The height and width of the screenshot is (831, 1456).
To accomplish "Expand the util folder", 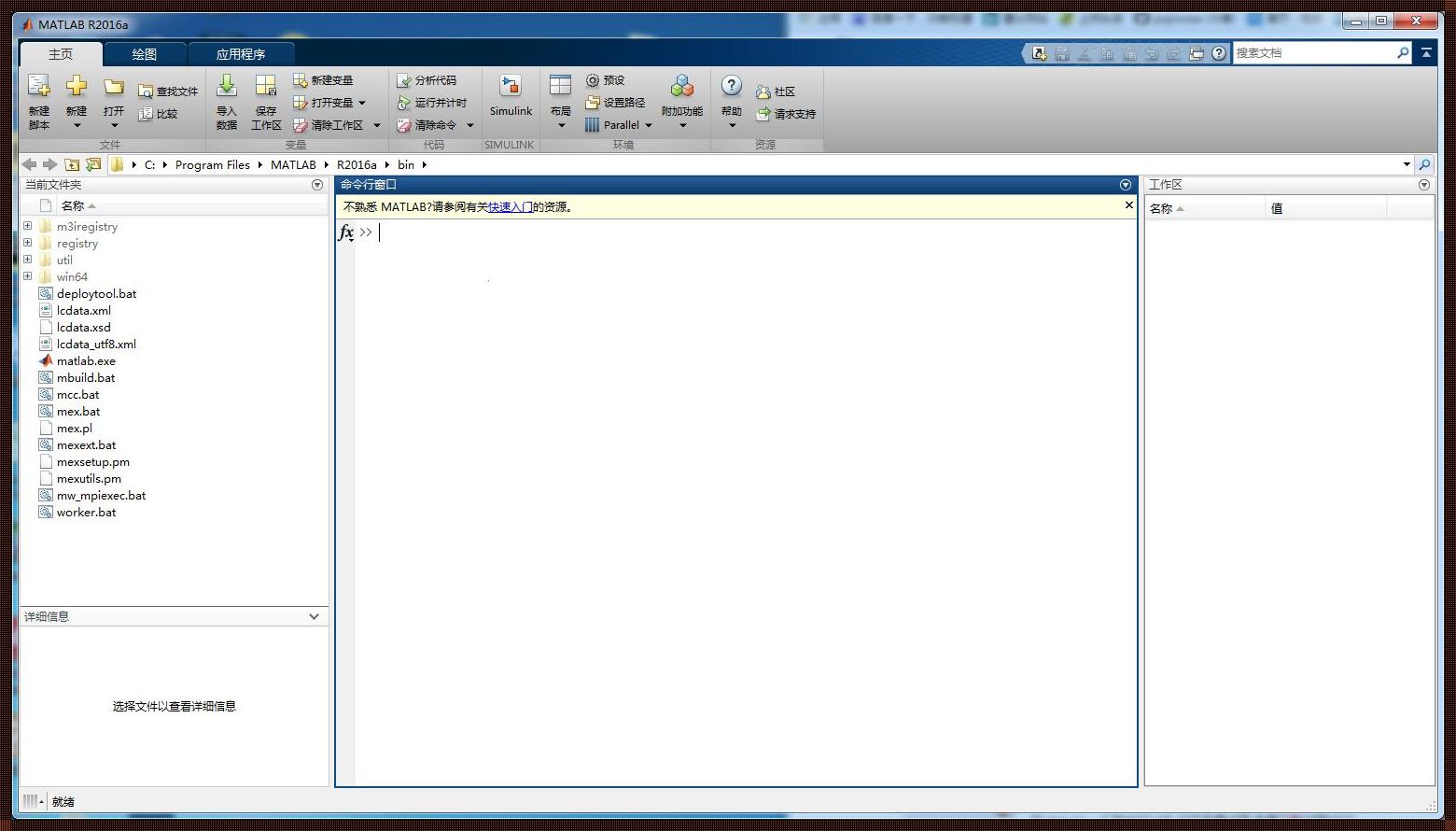I will pyautogui.click(x=27, y=260).
